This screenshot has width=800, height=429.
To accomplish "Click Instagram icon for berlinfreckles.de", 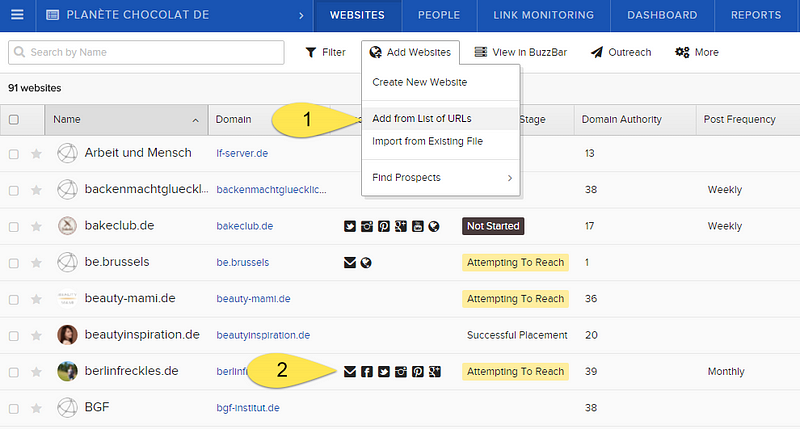I will click(401, 371).
